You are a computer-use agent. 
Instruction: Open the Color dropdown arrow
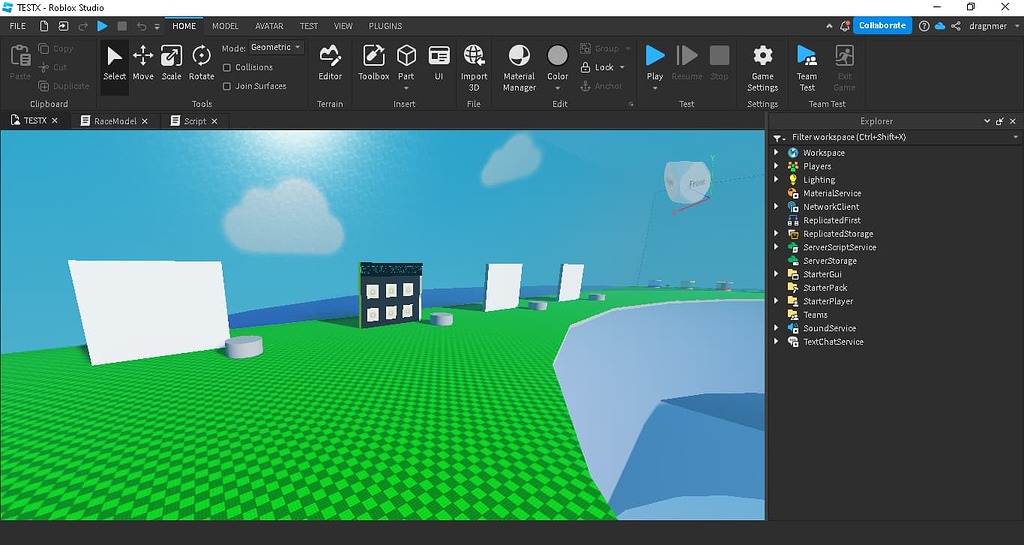[558, 88]
